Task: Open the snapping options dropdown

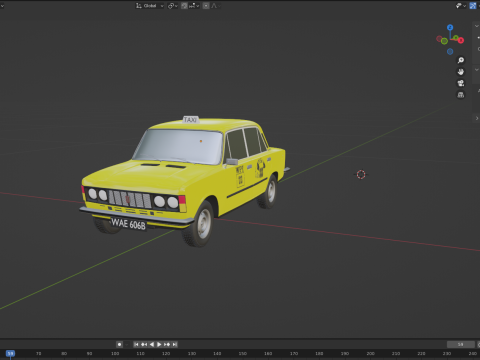Action: (194, 6)
